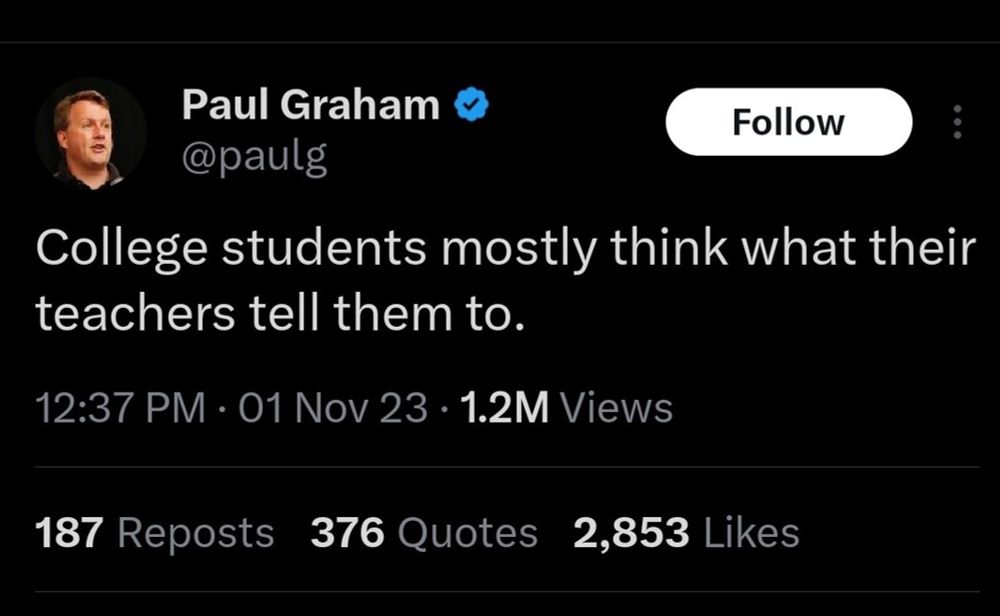Open the 376 Quotes list
The width and height of the screenshot is (1000, 616).
pos(424,533)
